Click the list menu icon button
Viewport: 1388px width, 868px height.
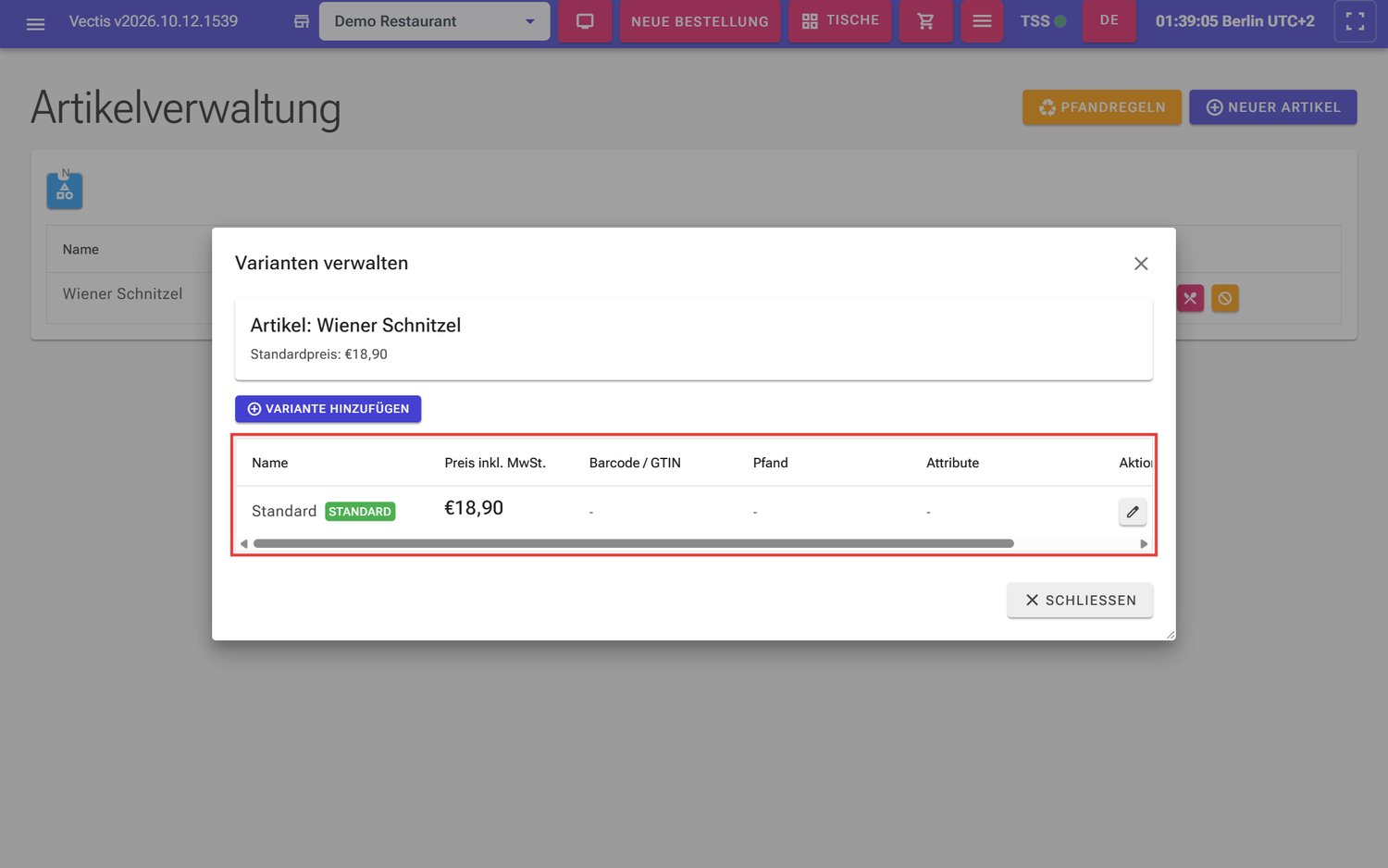(982, 21)
